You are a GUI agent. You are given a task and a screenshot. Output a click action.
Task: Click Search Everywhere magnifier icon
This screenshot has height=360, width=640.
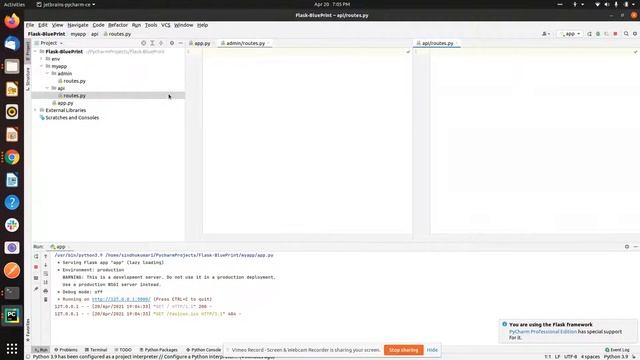pyautogui.click(x=626, y=34)
